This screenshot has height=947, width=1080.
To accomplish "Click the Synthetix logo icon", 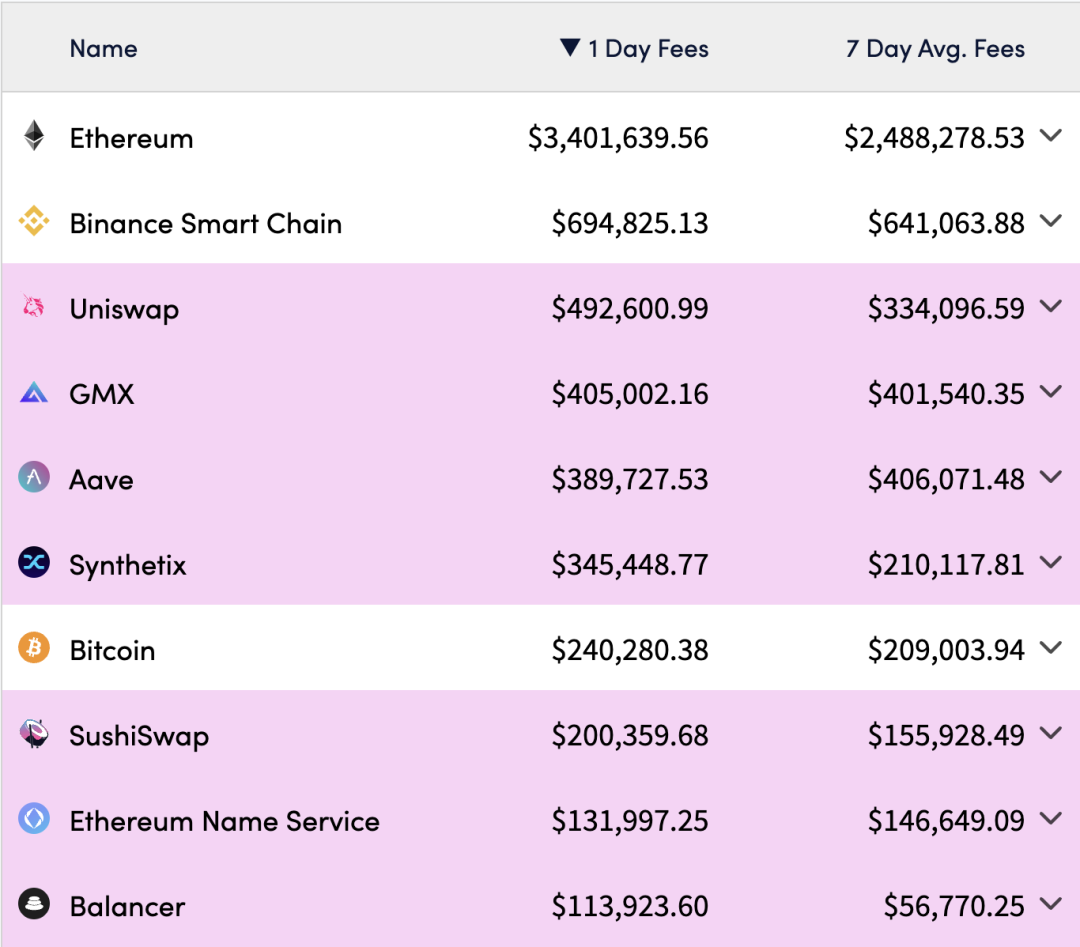I will point(34,563).
